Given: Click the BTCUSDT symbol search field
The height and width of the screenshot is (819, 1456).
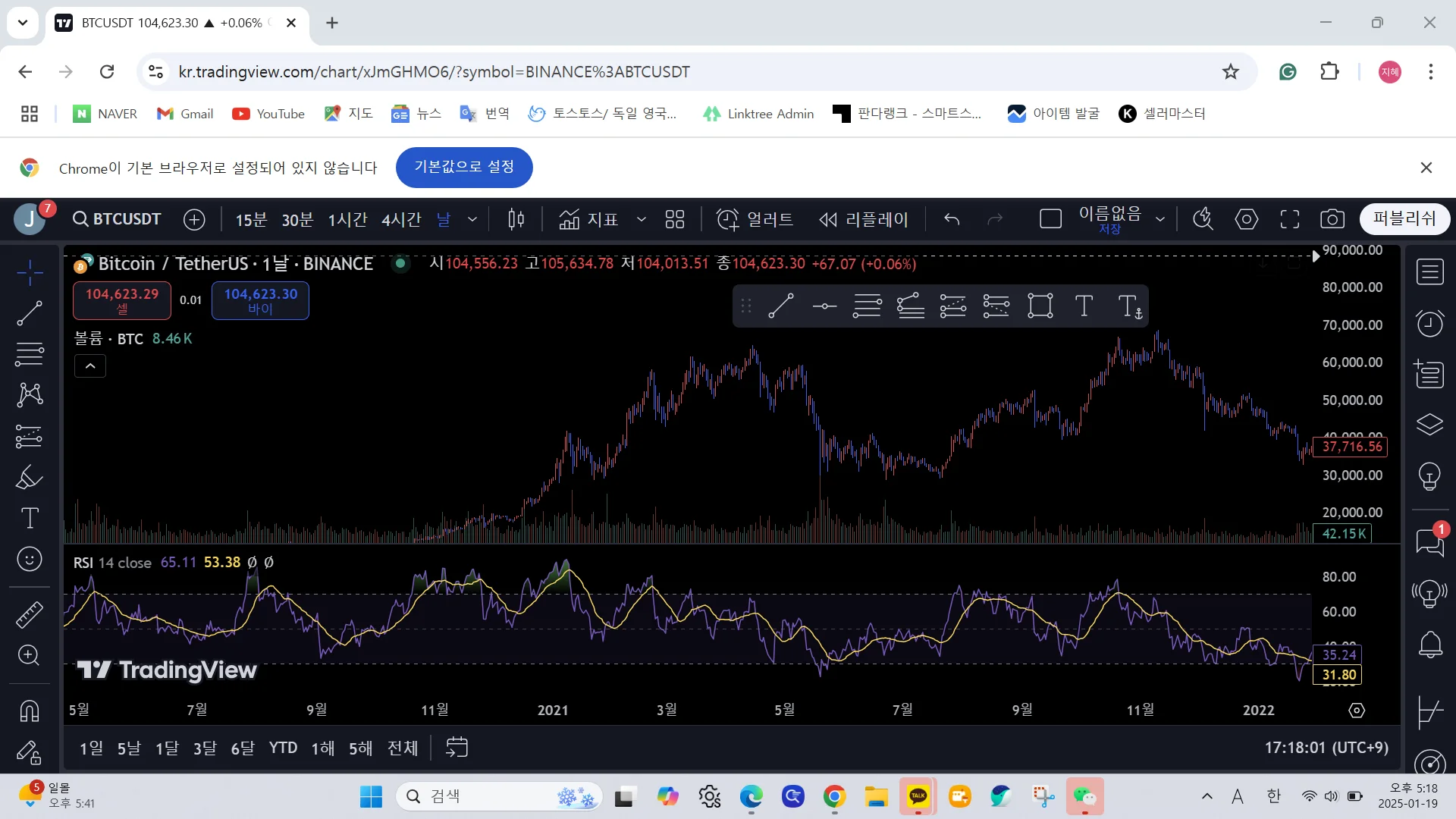Looking at the screenshot, I should 118,220.
